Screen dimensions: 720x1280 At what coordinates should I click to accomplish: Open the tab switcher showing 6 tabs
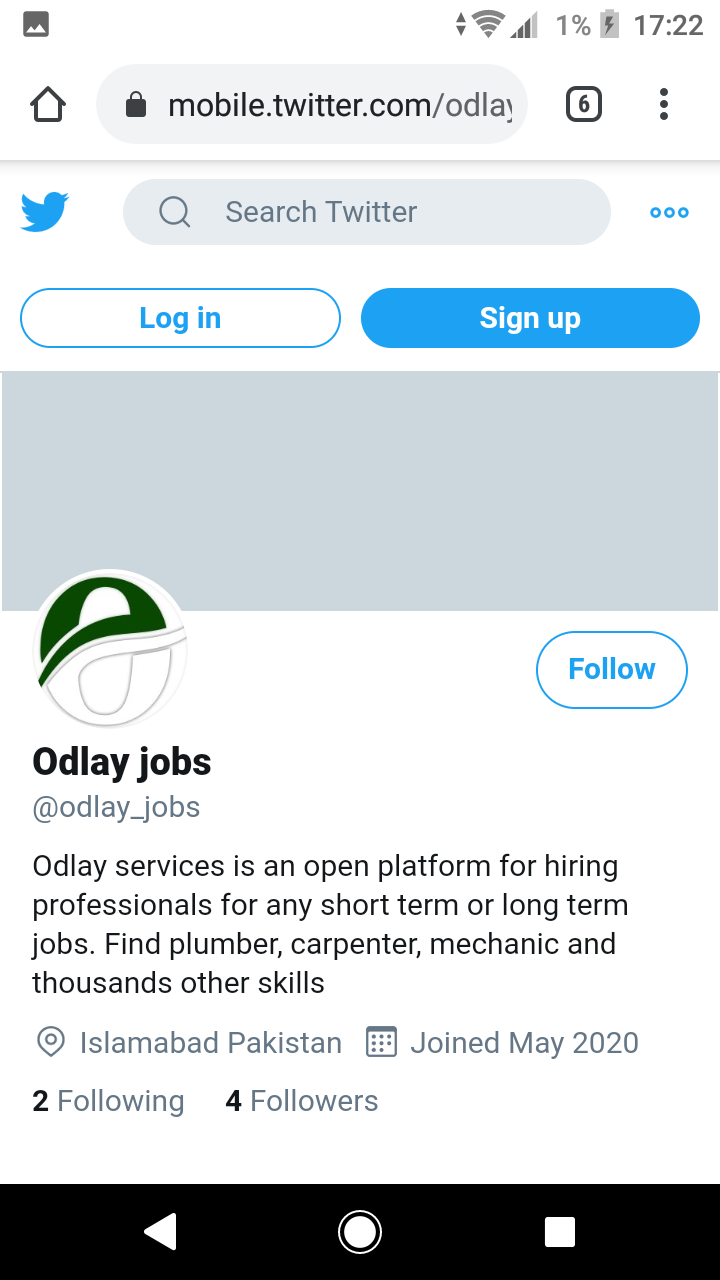pyautogui.click(x=584, y=105)
